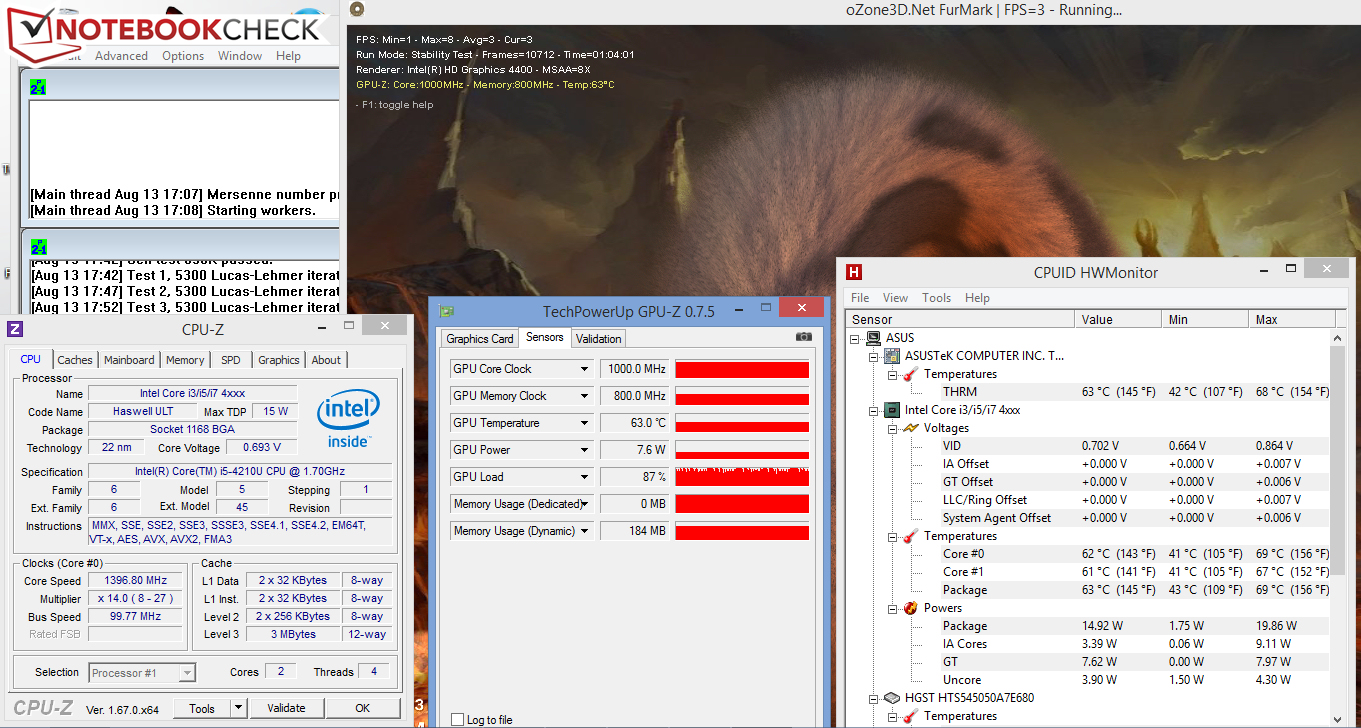
Task: Click the CPU-Z OK button
Action: tap(362, 708)
